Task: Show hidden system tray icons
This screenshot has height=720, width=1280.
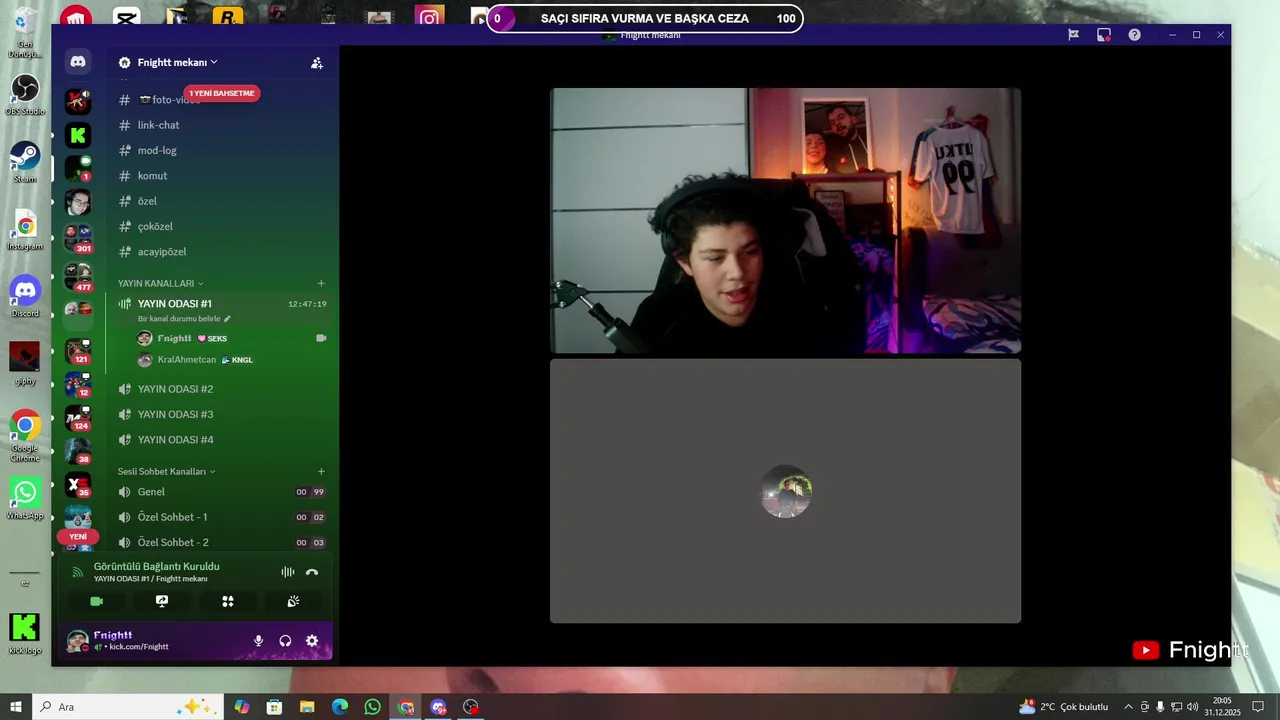Action: point(1128,707)
